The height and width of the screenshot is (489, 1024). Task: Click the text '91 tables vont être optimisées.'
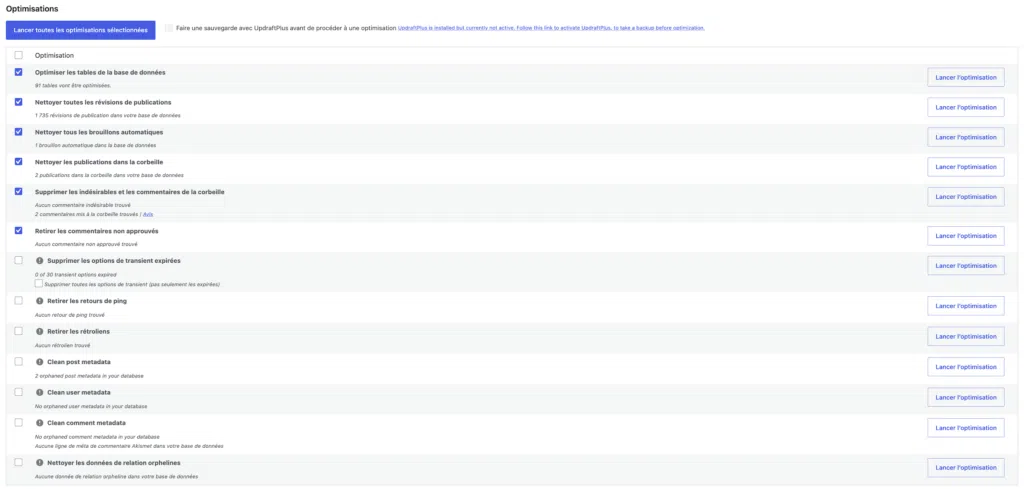coord(72,86)
